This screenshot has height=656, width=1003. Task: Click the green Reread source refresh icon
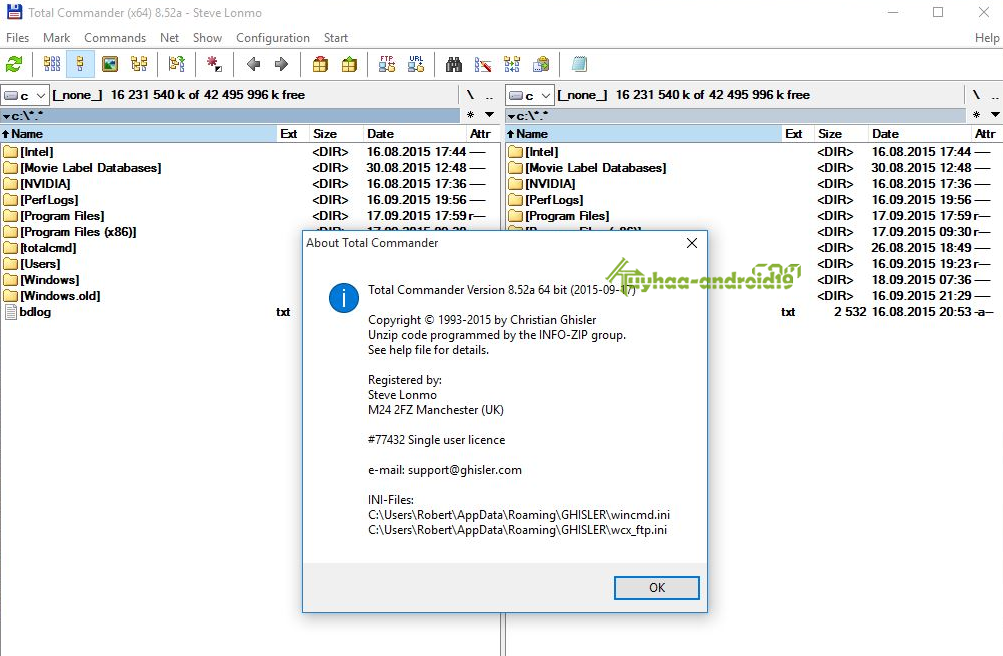(14, 64)
